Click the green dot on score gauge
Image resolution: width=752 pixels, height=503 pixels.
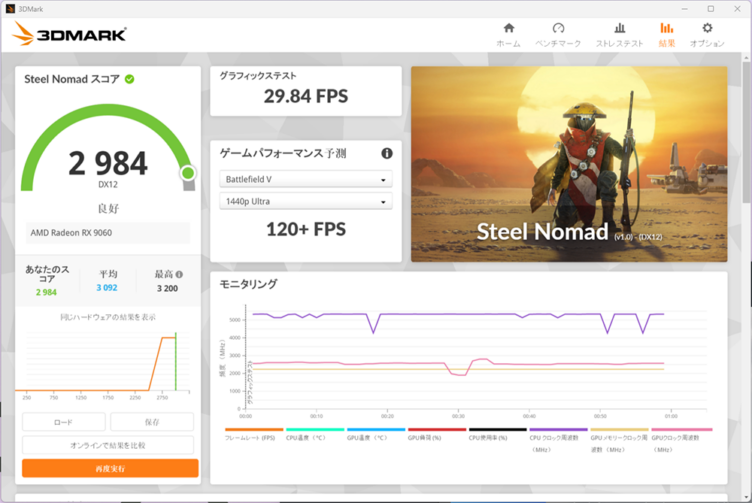click(188, 173)
